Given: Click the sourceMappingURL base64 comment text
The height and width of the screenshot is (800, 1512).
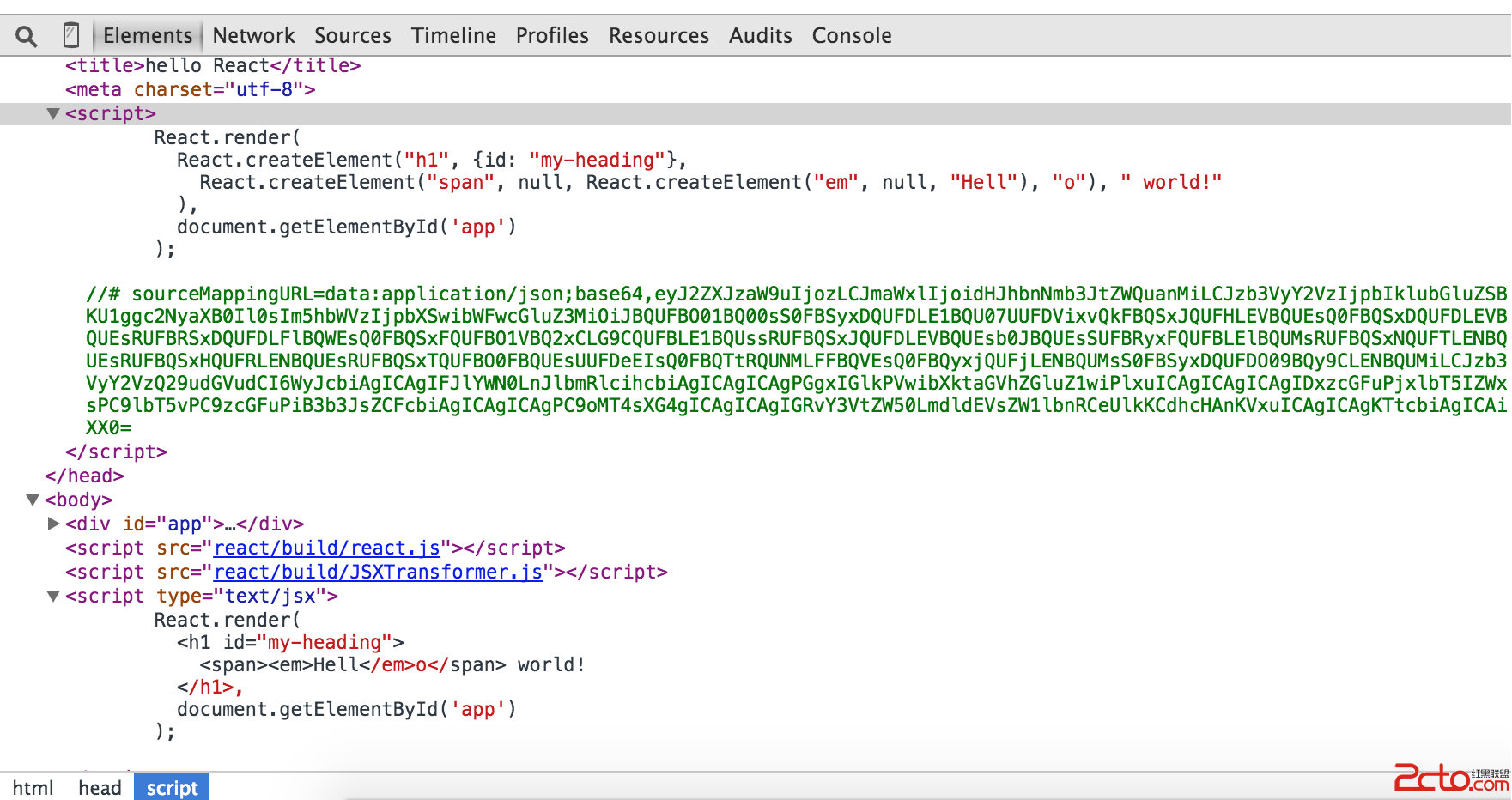Looking at the screenshot, I should pos(797,361).
